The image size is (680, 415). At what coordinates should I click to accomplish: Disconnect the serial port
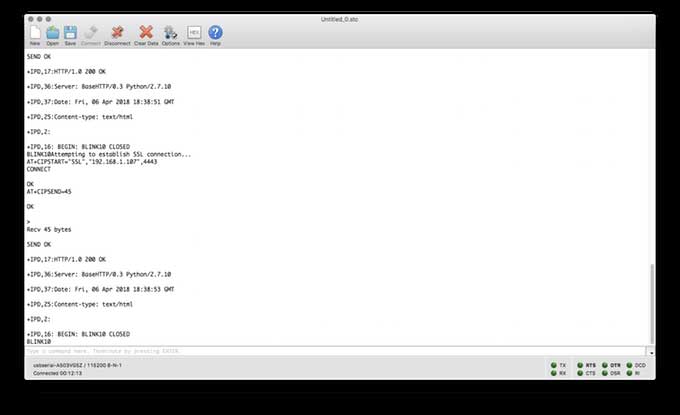(117, 34)
